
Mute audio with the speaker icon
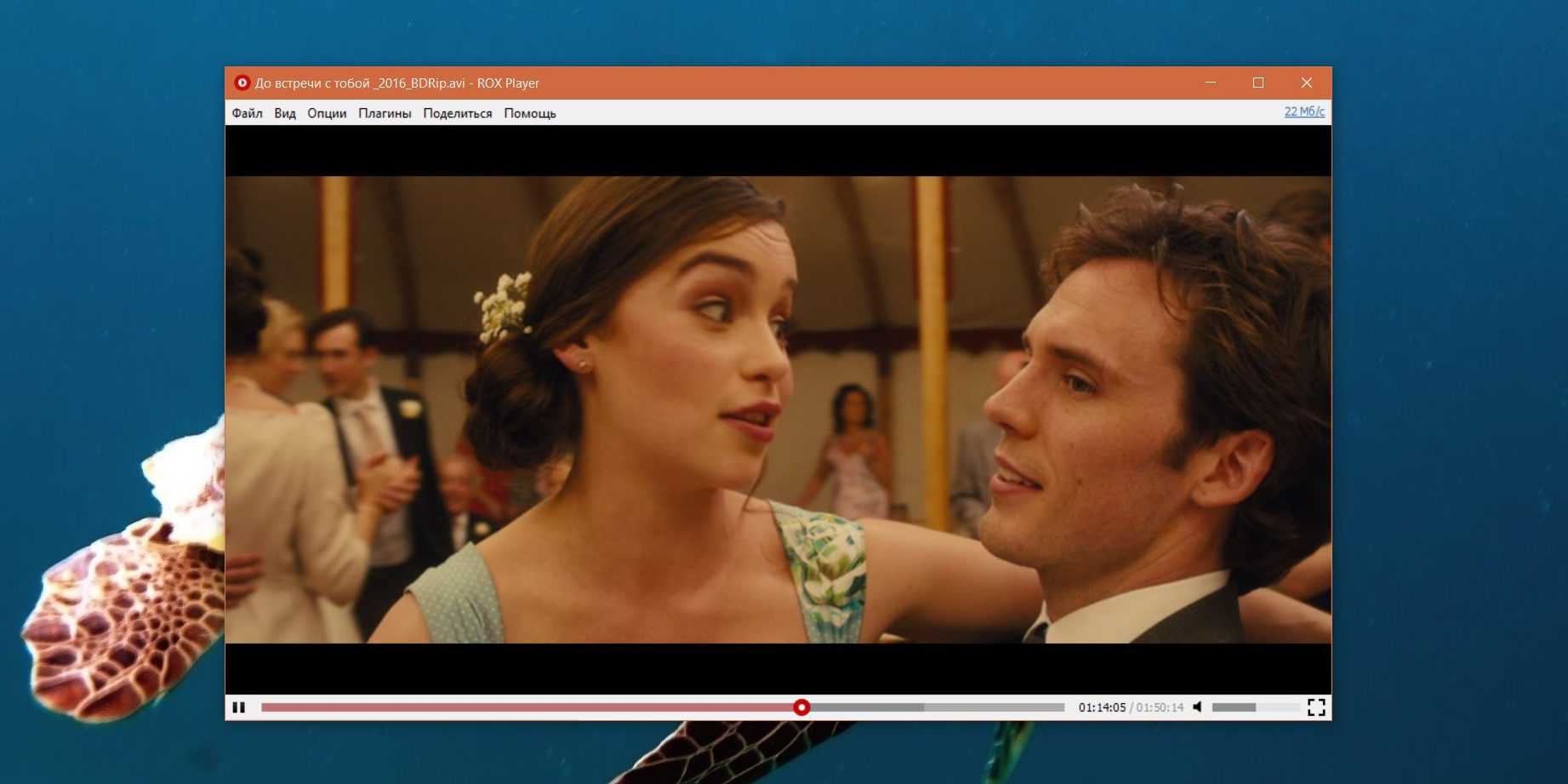pos(1198,707)
